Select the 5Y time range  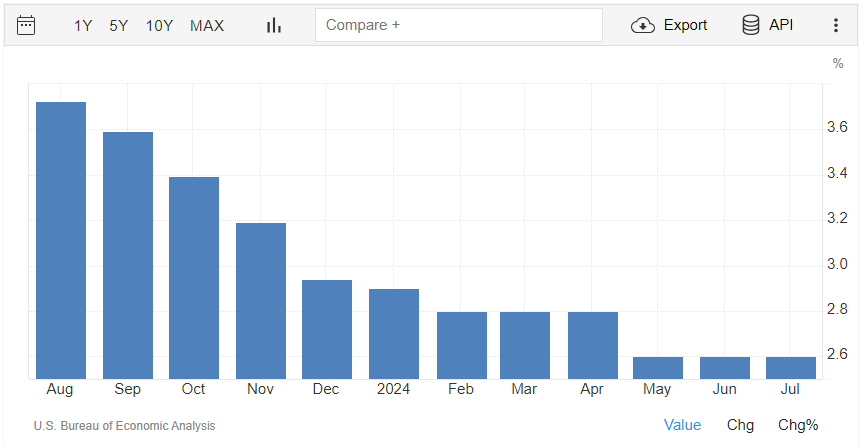pos(118,26)
